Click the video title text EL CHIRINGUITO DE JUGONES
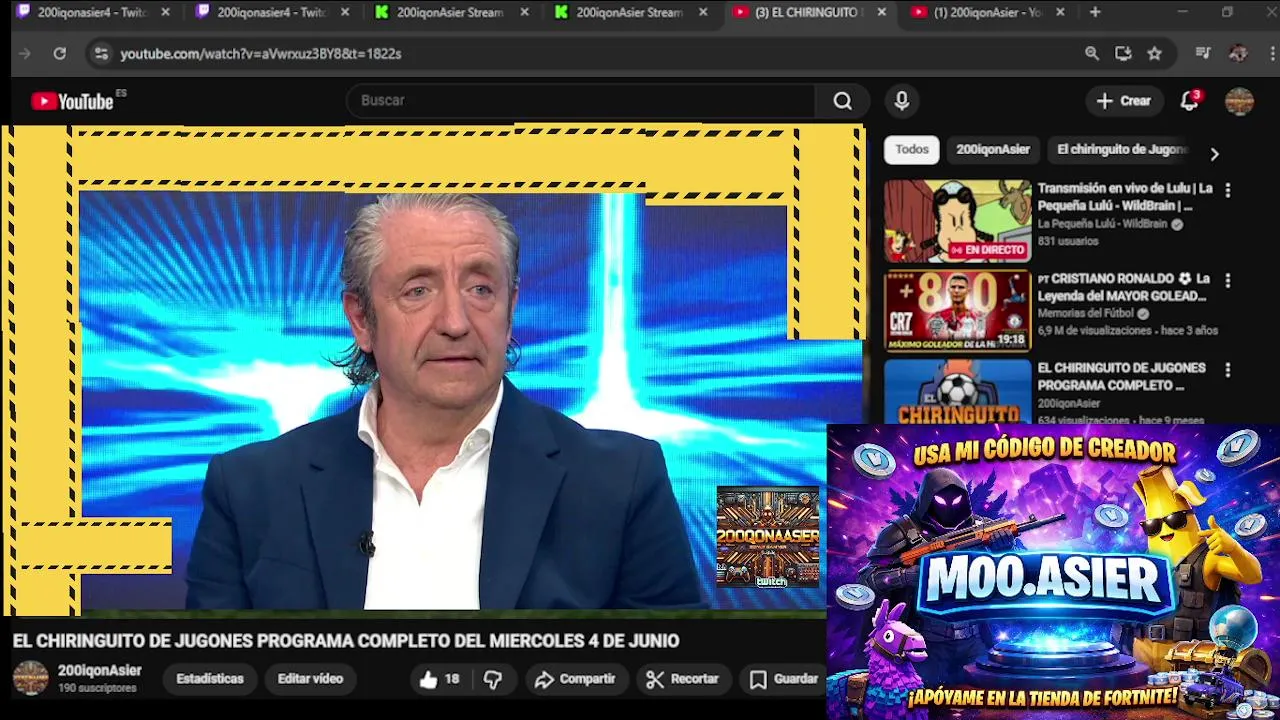This screenshot has height=720, width=1280. point(346,641)
